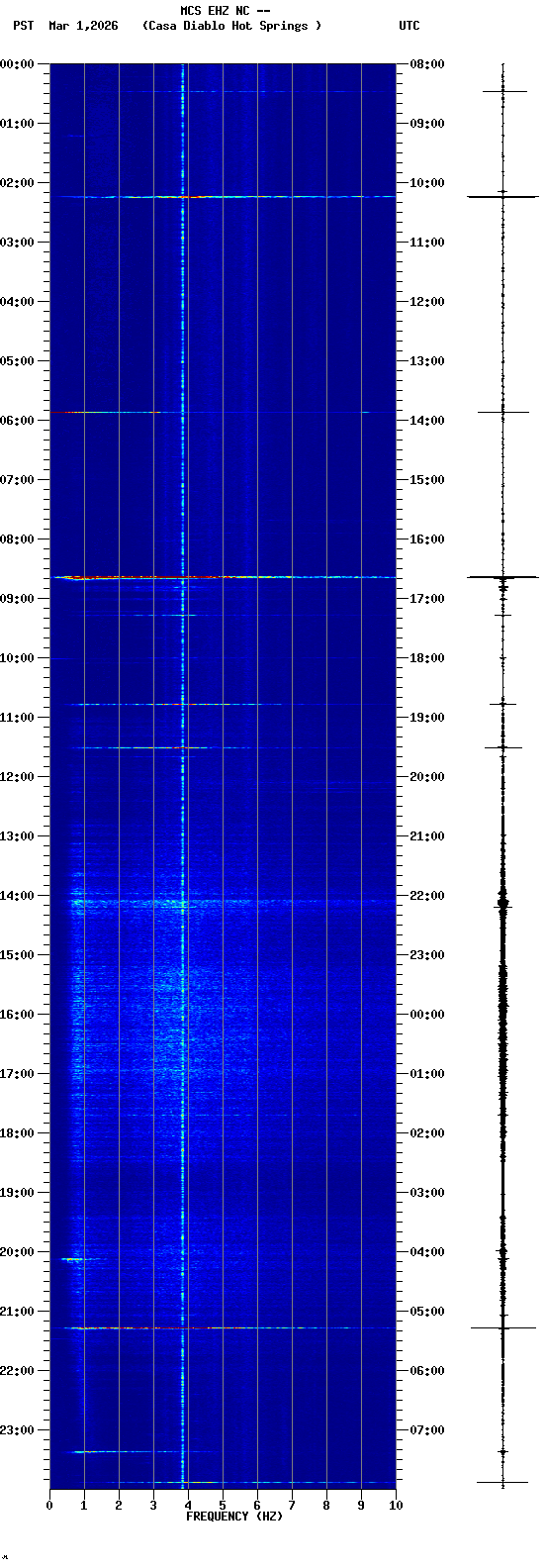Screen dimensions: 546x1568
Task: Click the 10 Hz frequency tick label
Action: (x=396, y=1506)
